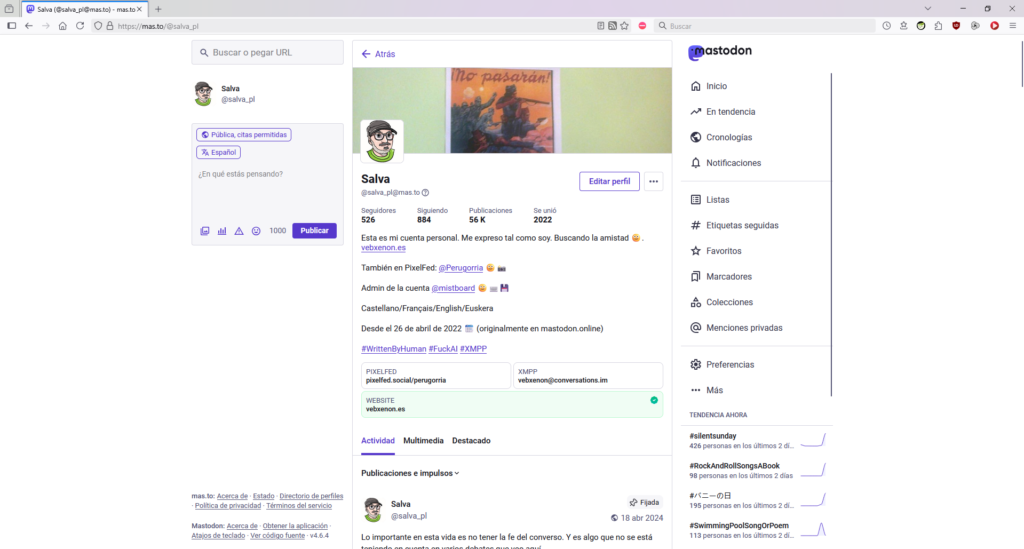Open Inicio home in sidebar
The image size is (1024, 549).
coord(709,86)
